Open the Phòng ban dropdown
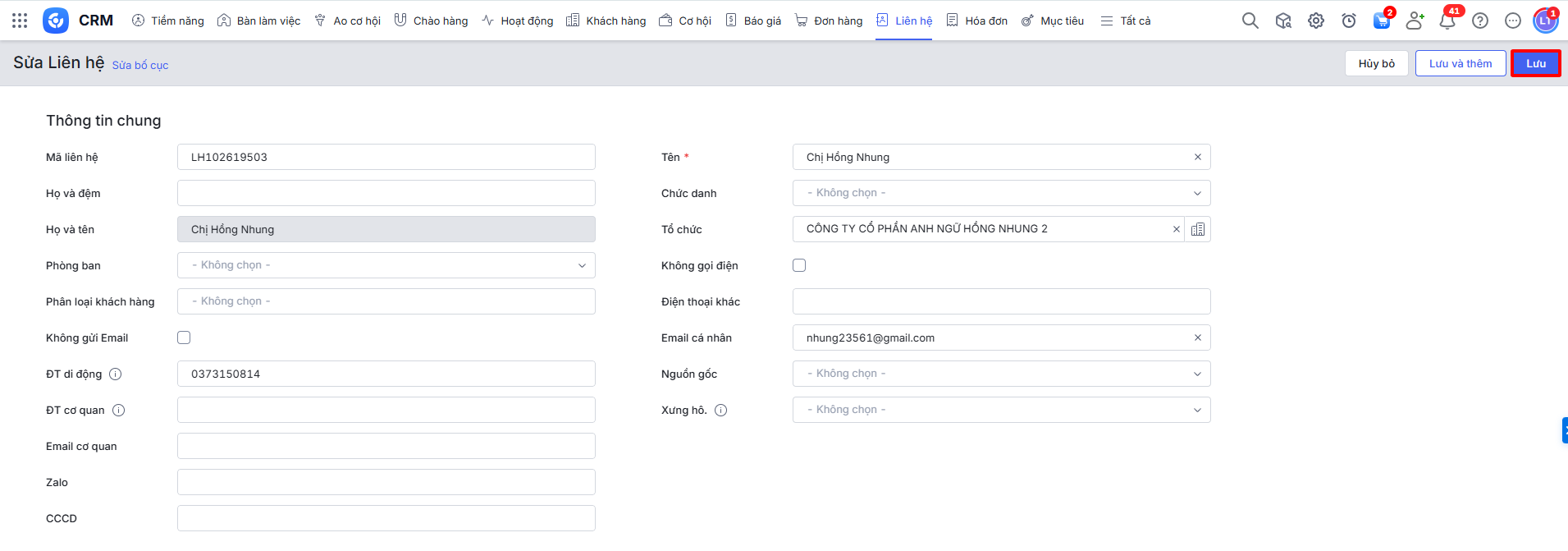 point(386,265)
